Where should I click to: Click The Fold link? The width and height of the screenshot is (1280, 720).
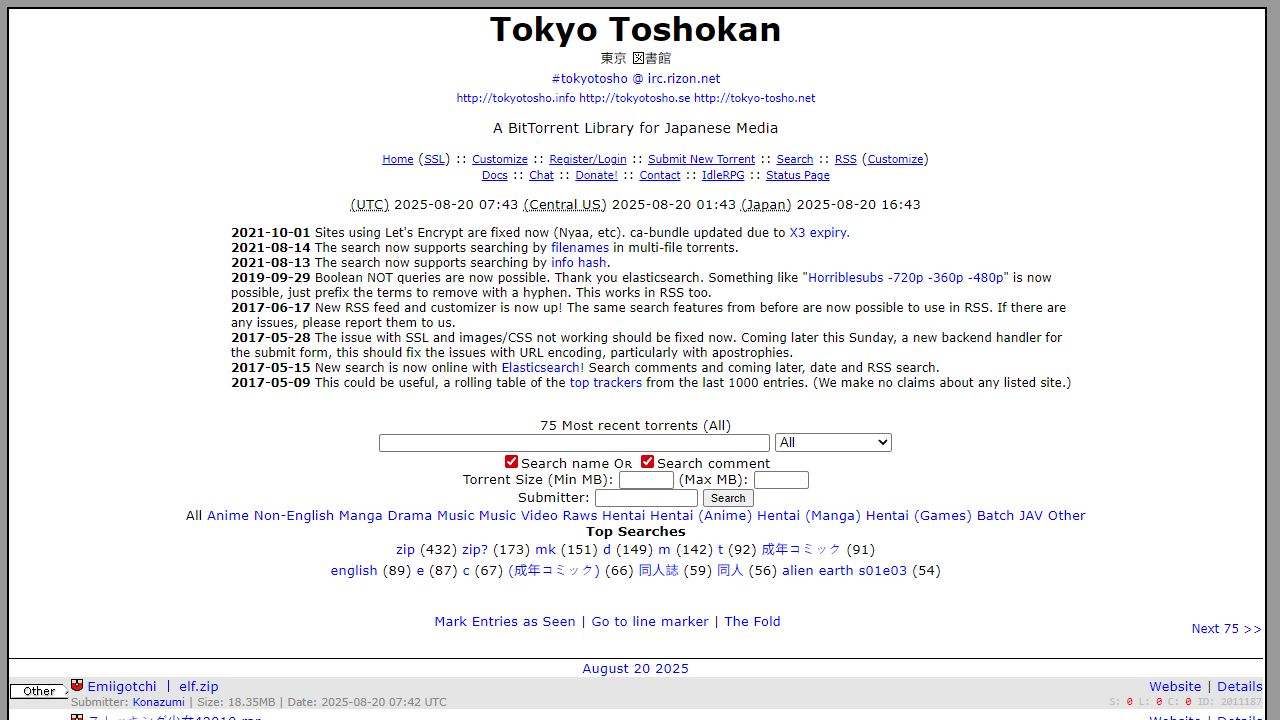coord(752,622)
